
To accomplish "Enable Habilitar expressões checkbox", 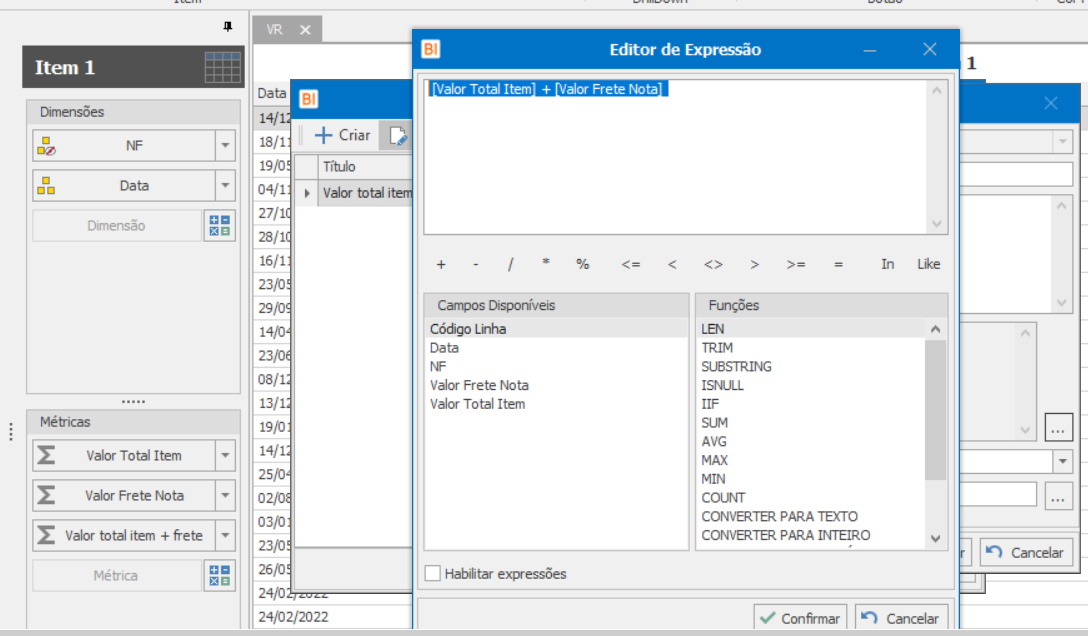I will (432, 574).
